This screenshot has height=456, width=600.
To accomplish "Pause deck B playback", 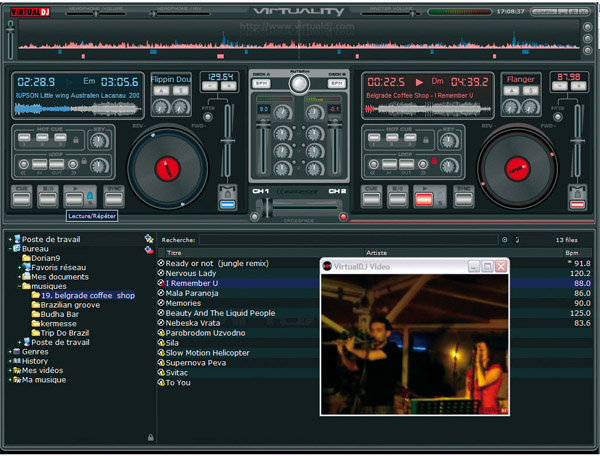I will [398, 199].
